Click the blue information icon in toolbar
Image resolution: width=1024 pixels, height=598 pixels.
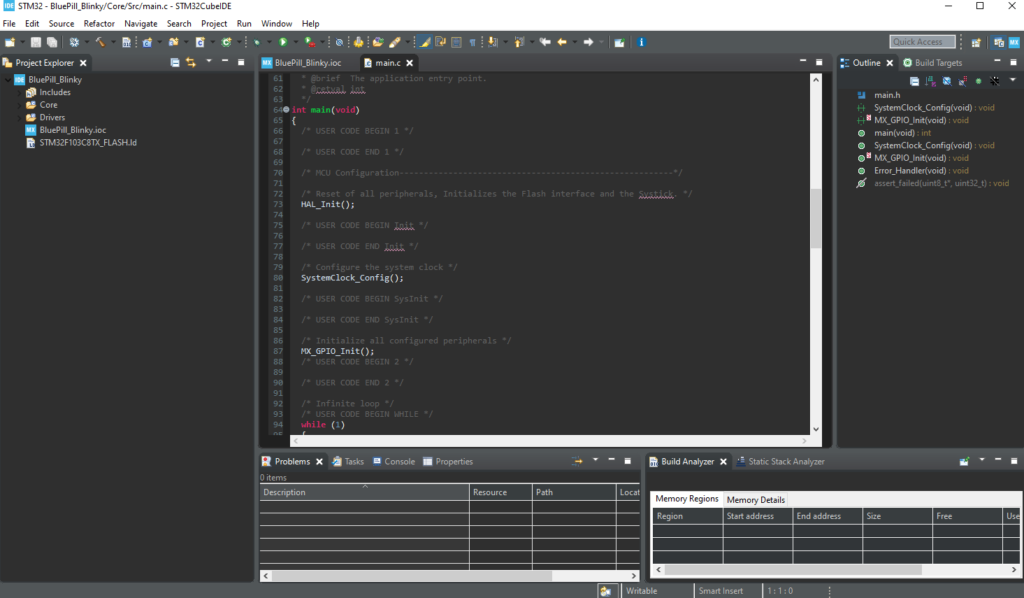click(641, 42)
